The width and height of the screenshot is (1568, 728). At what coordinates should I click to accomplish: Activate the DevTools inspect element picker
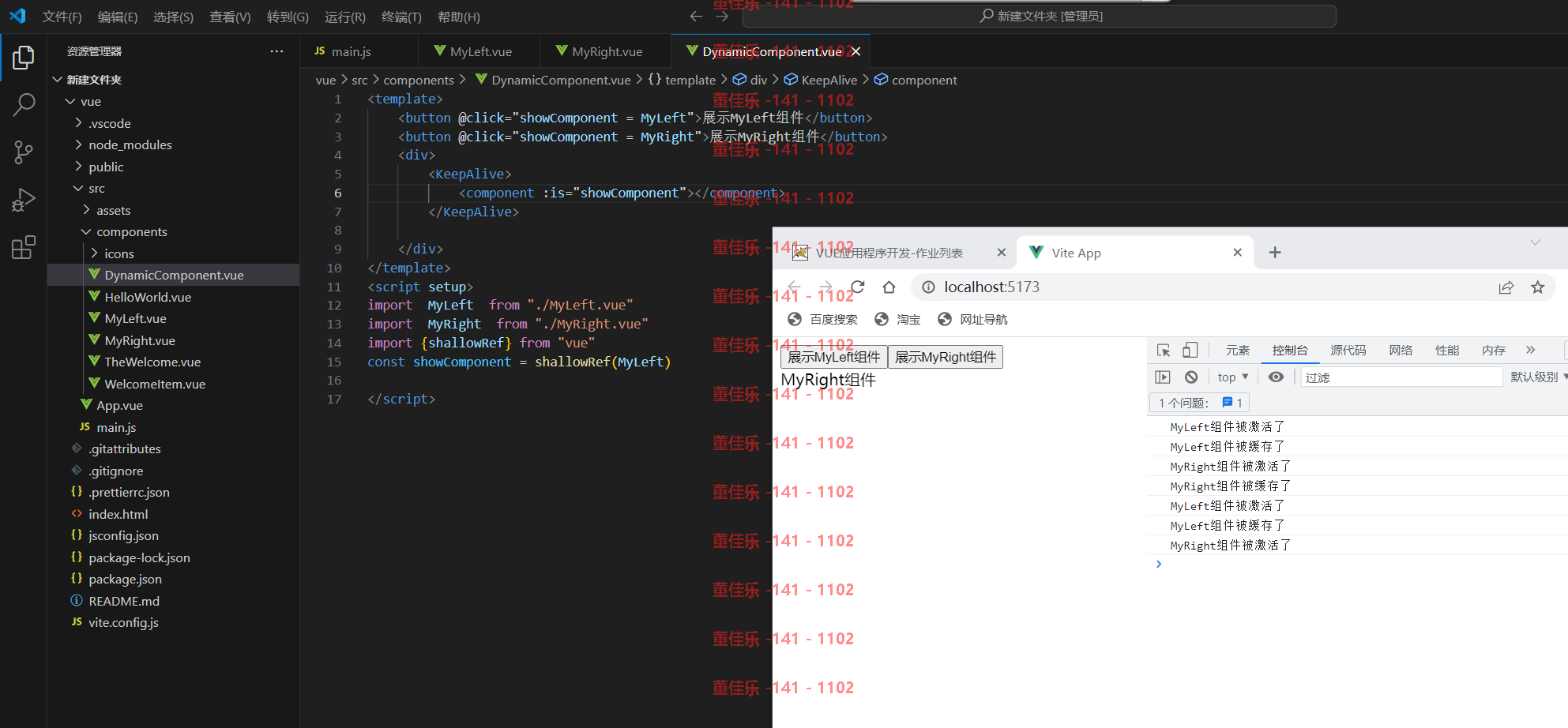1164,350
